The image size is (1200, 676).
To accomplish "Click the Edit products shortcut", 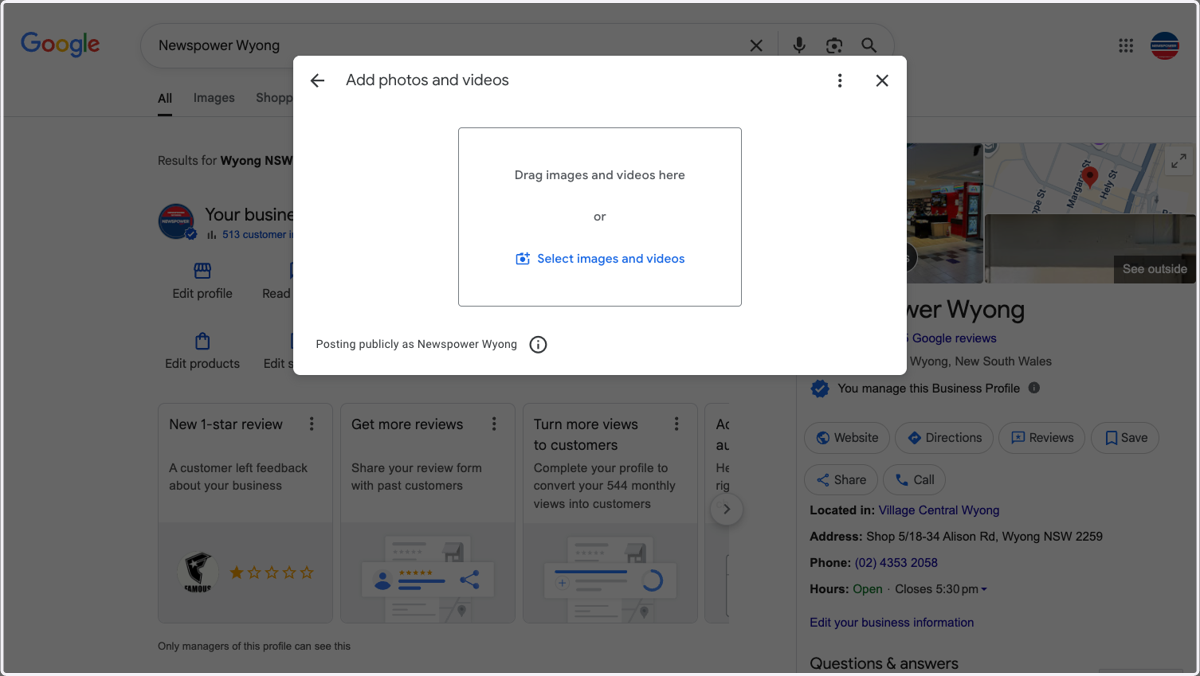I will (x=202, y=351).
